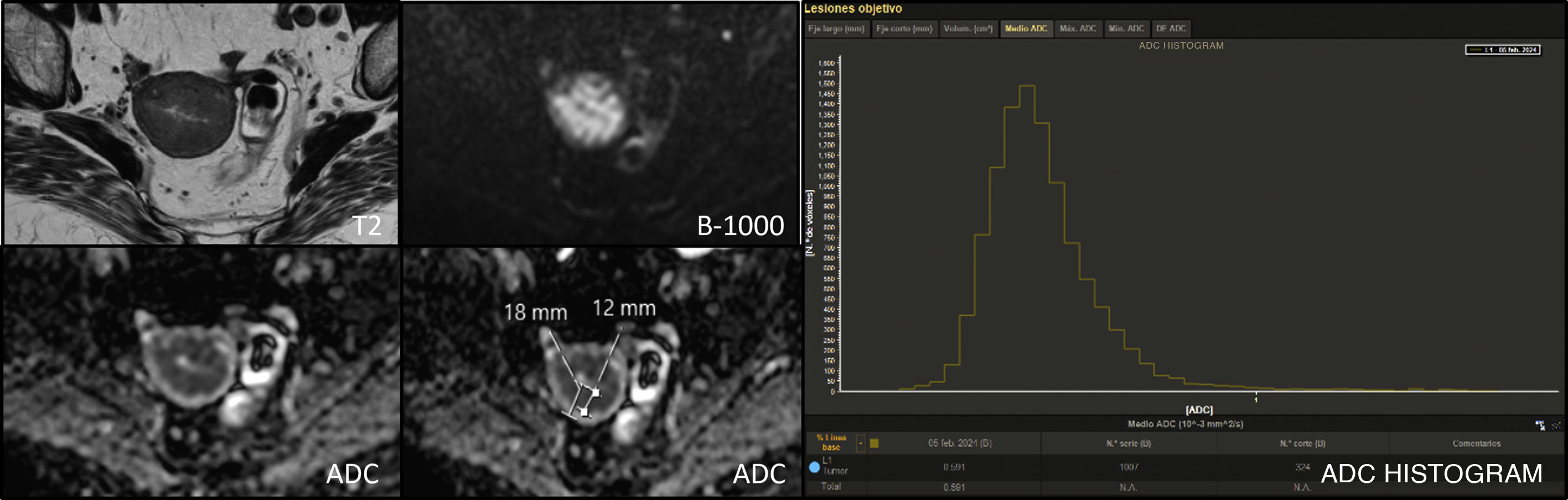Click the Comentarios column header
The image size is (1568, 500).
coord(1476,444)
